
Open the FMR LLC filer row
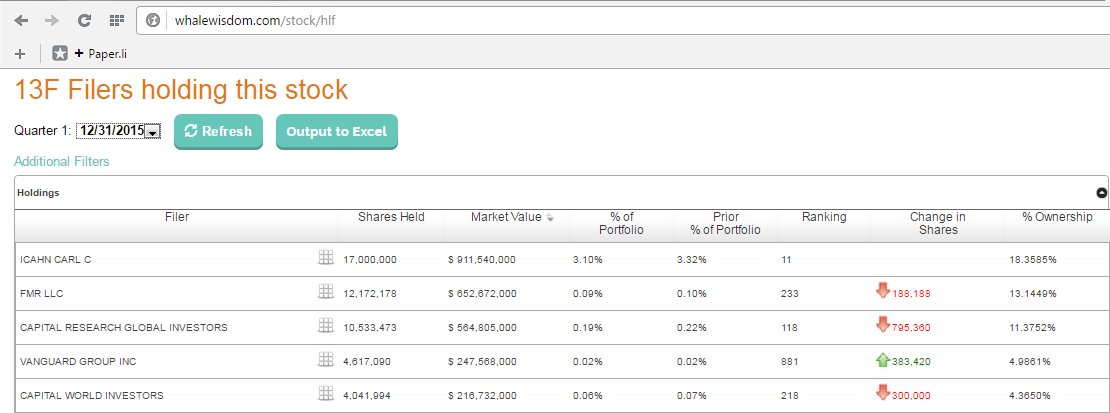(42, 293)
